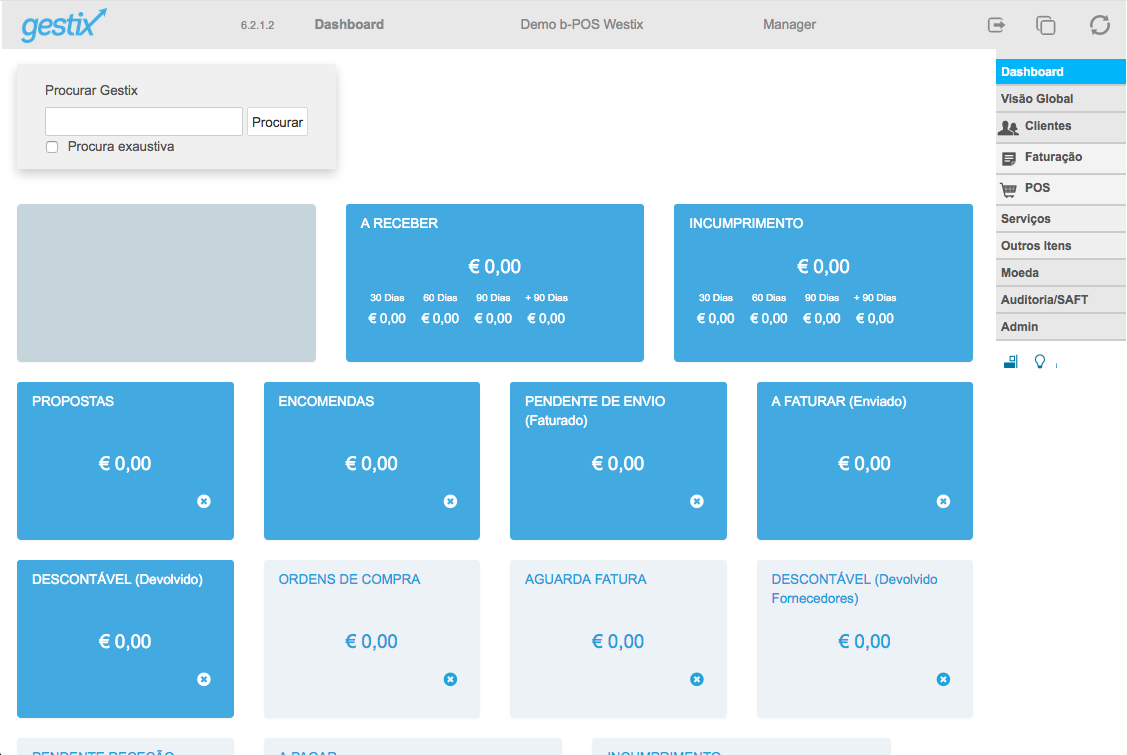
Task: Click the Manager user label
Action: coord(789,24)
